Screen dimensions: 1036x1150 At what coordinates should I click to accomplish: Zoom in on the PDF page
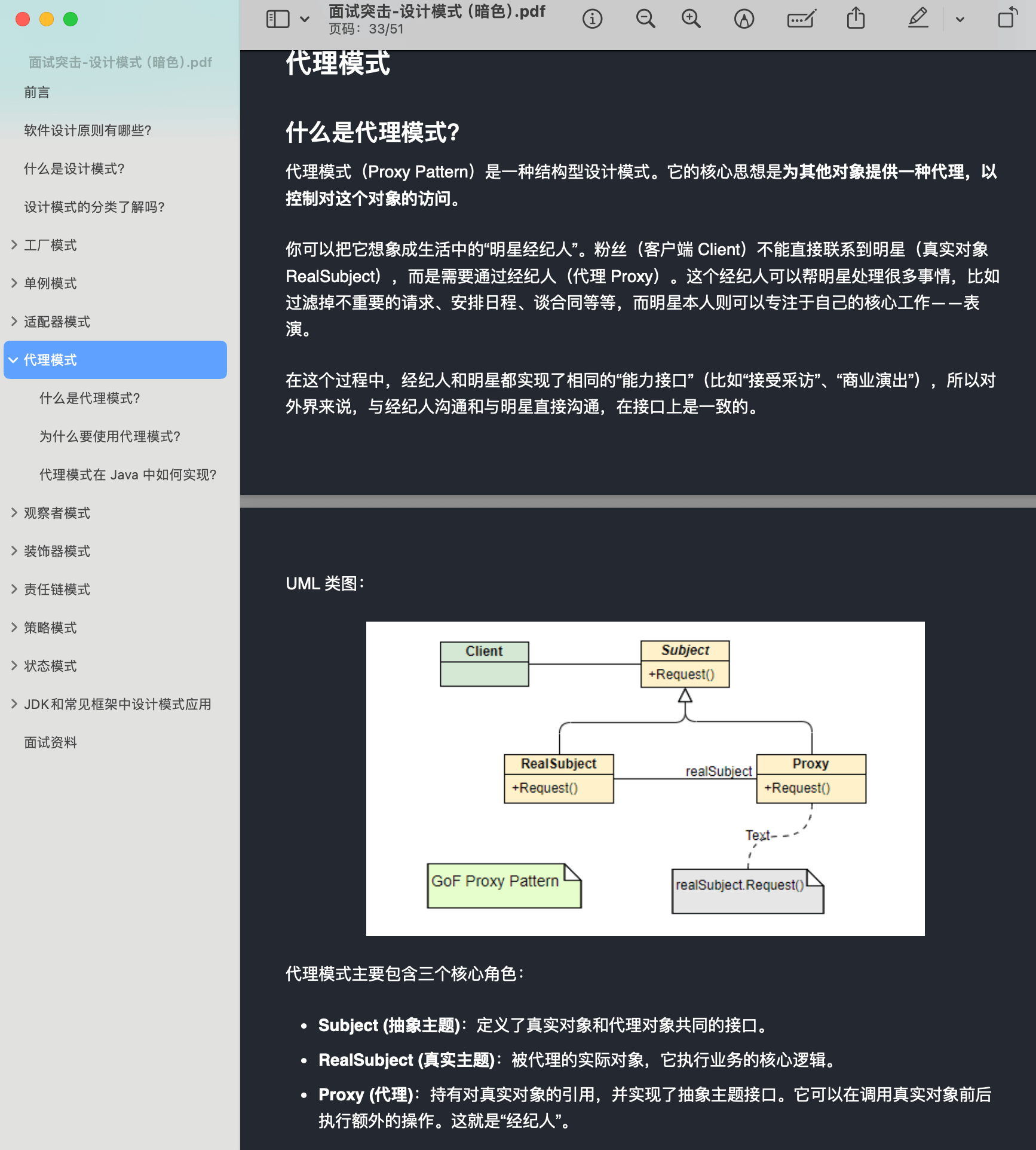tap(691, 19)
